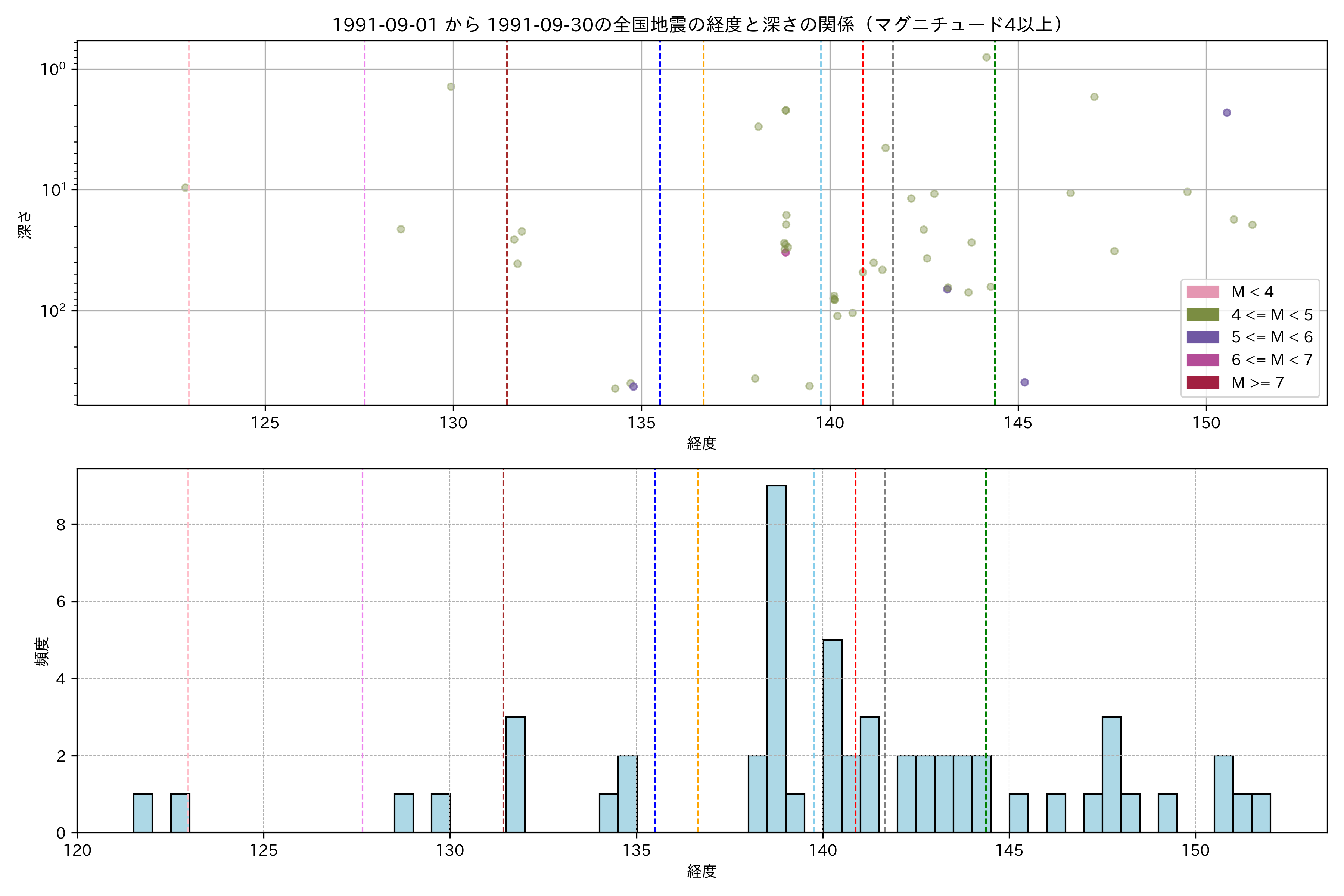Click the pink M < 4 legend swatch
Image resolution: width=1344 pixels, height=896 pixels.
coord(1202,292)
